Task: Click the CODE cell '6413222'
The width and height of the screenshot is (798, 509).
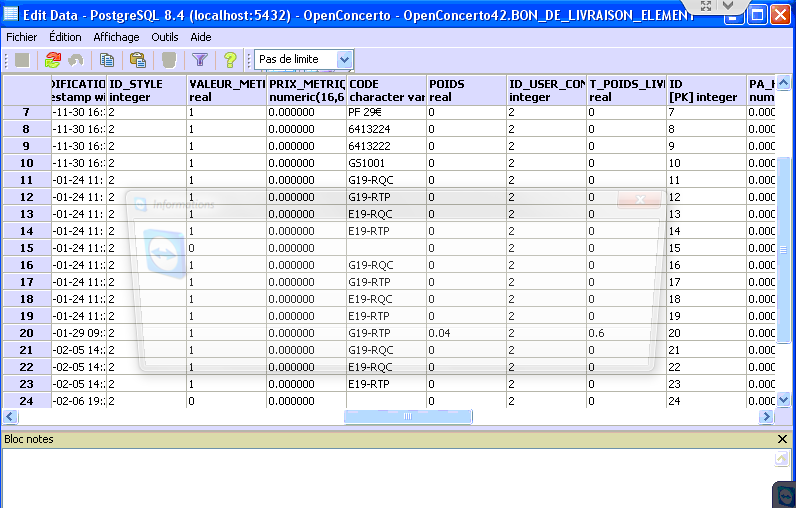Action: coord(386,146)
